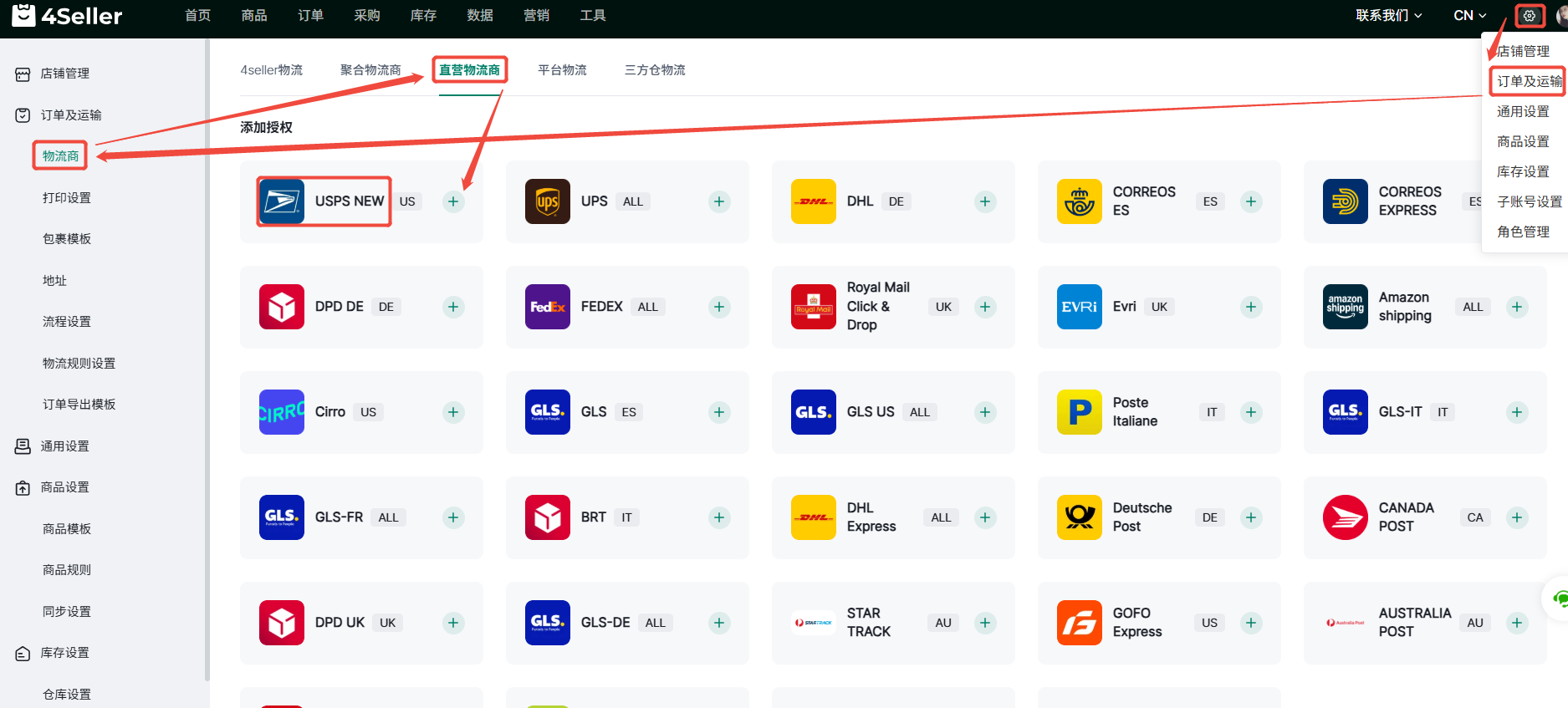Select 物流商 in the sidebar

pyautogui.click(x=60, y=156)
